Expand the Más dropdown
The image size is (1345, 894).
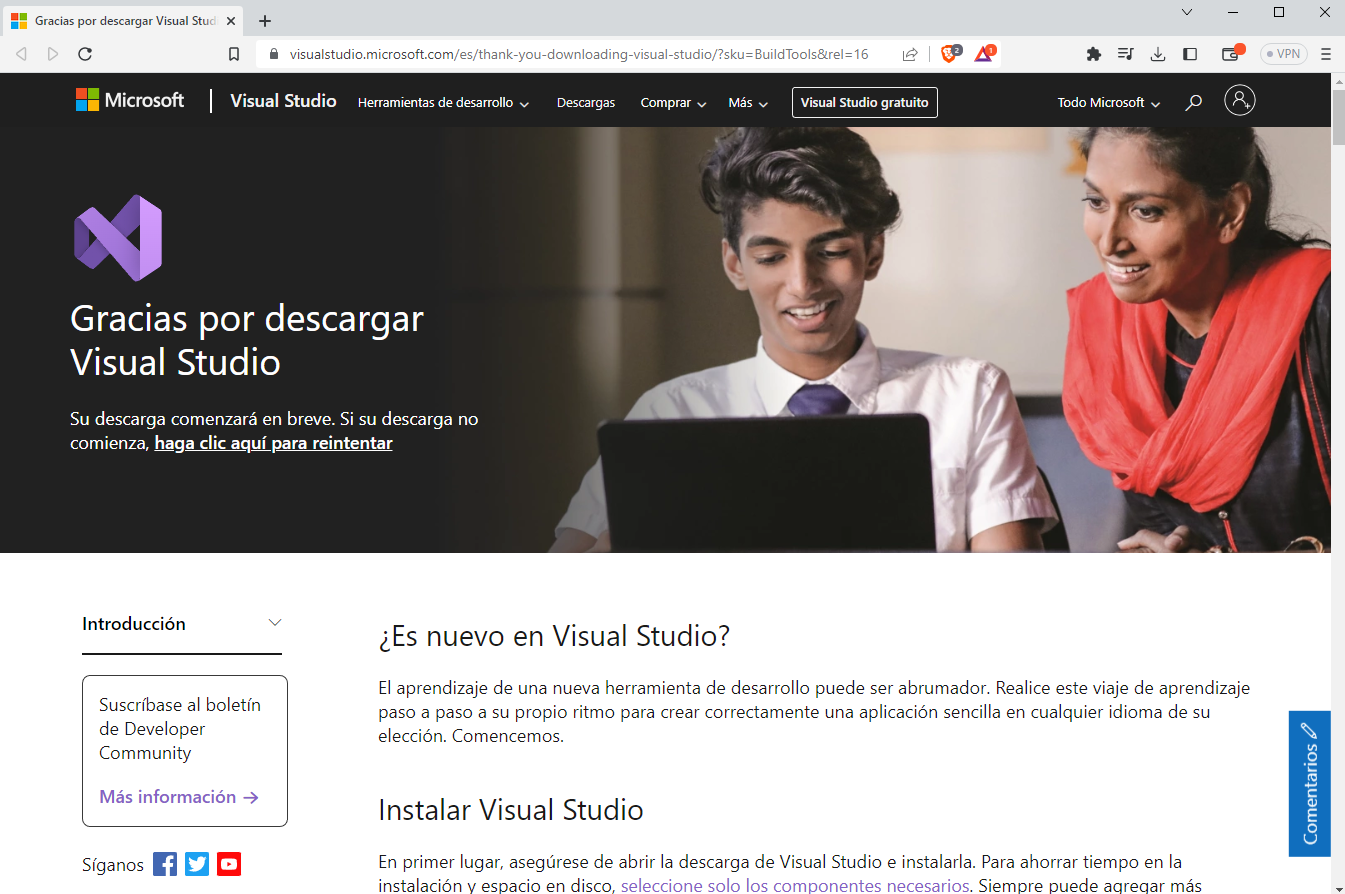click(748, 102)
